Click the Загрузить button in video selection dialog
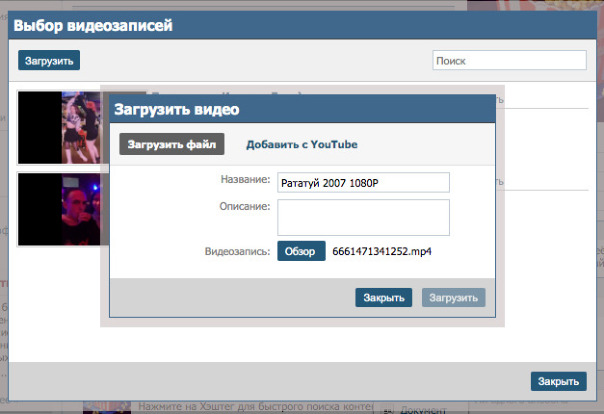604x414 pixels. coord(49,60)
